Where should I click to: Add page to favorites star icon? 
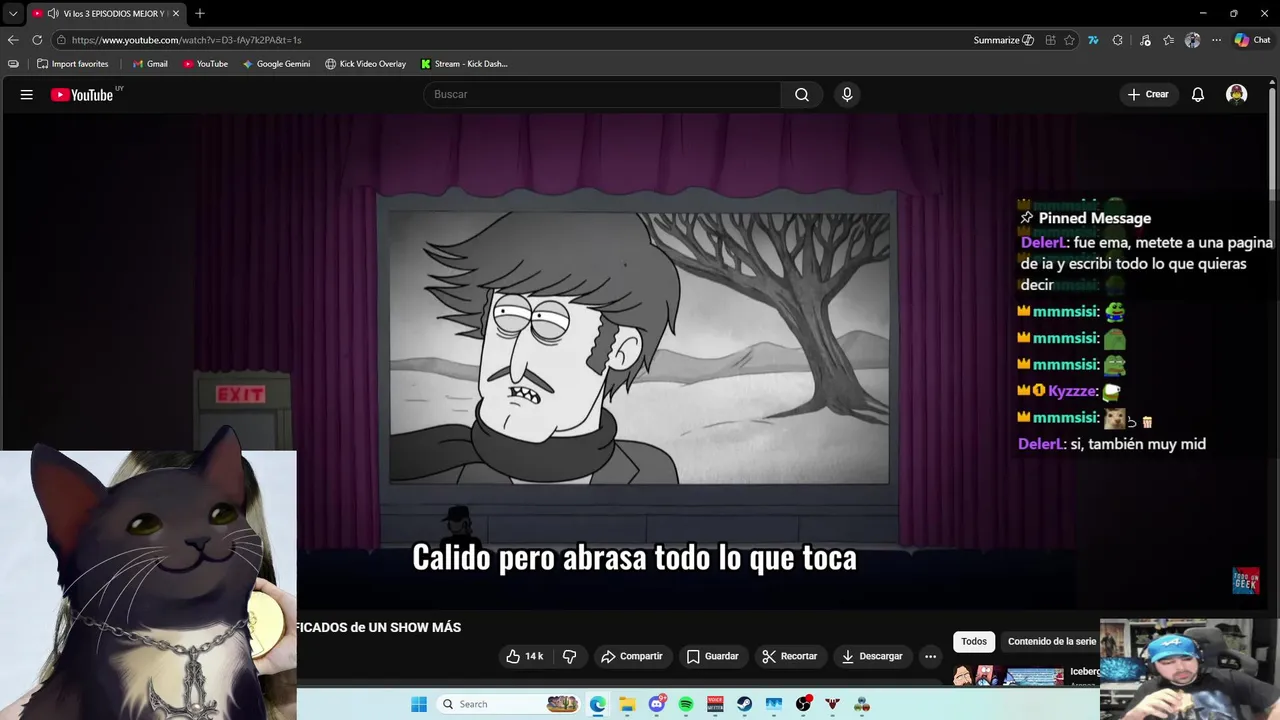pyautogui.click(x=1070, y=40)
